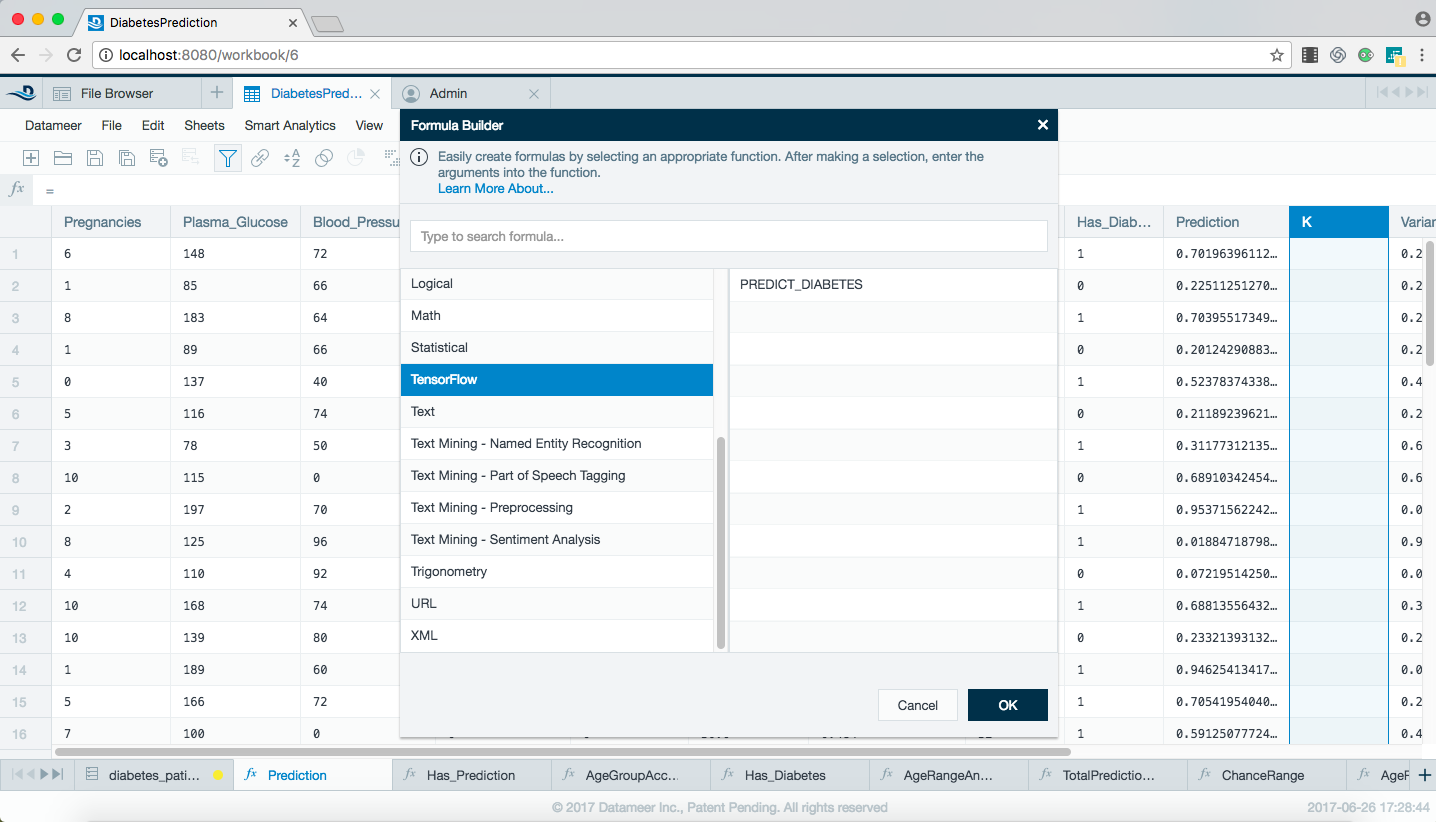The image size is (1436, 822).
Task: Click the save as toolbar icon
Action: (127, 158)
